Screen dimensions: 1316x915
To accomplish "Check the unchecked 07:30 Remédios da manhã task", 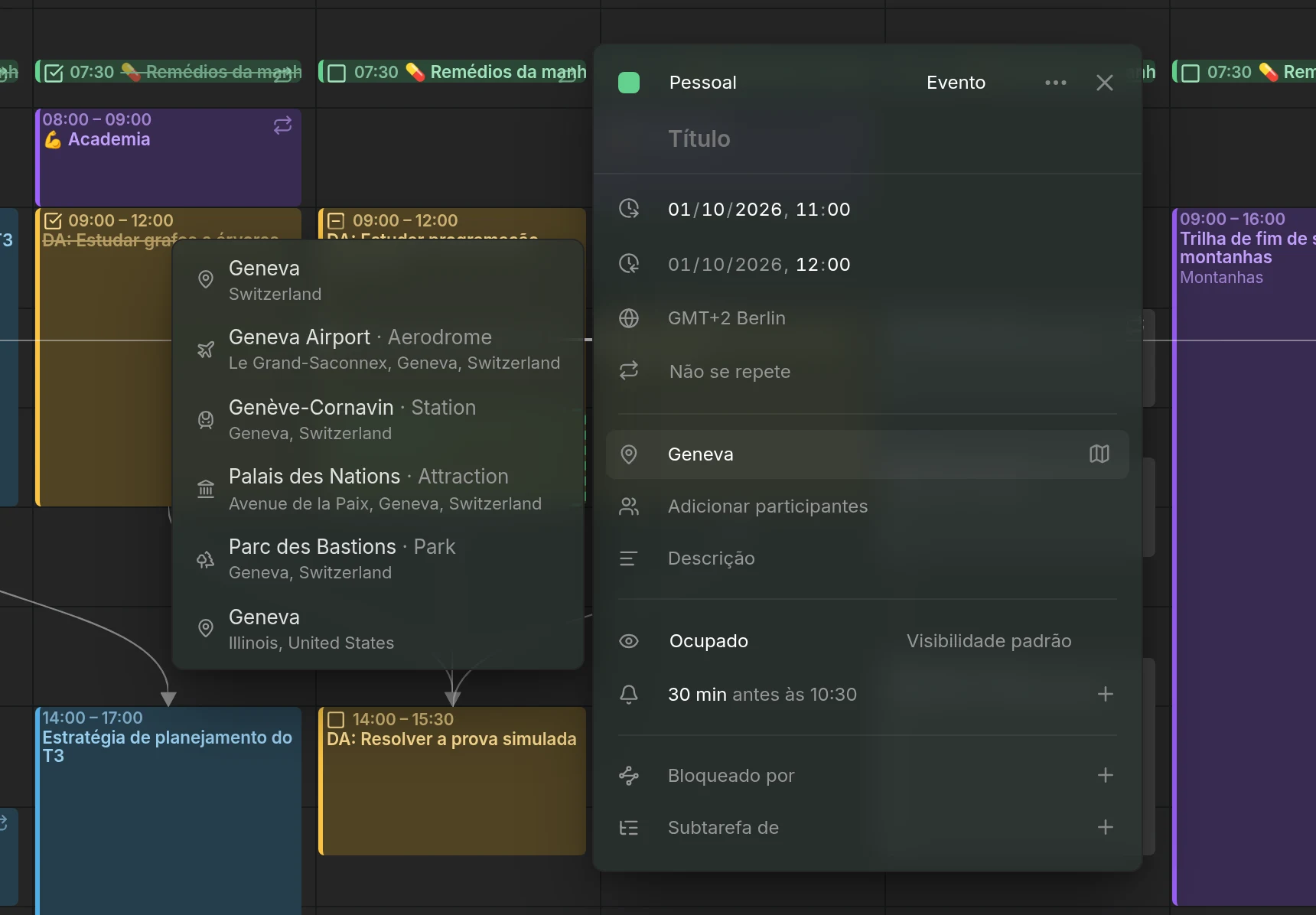I will (337, 73).
